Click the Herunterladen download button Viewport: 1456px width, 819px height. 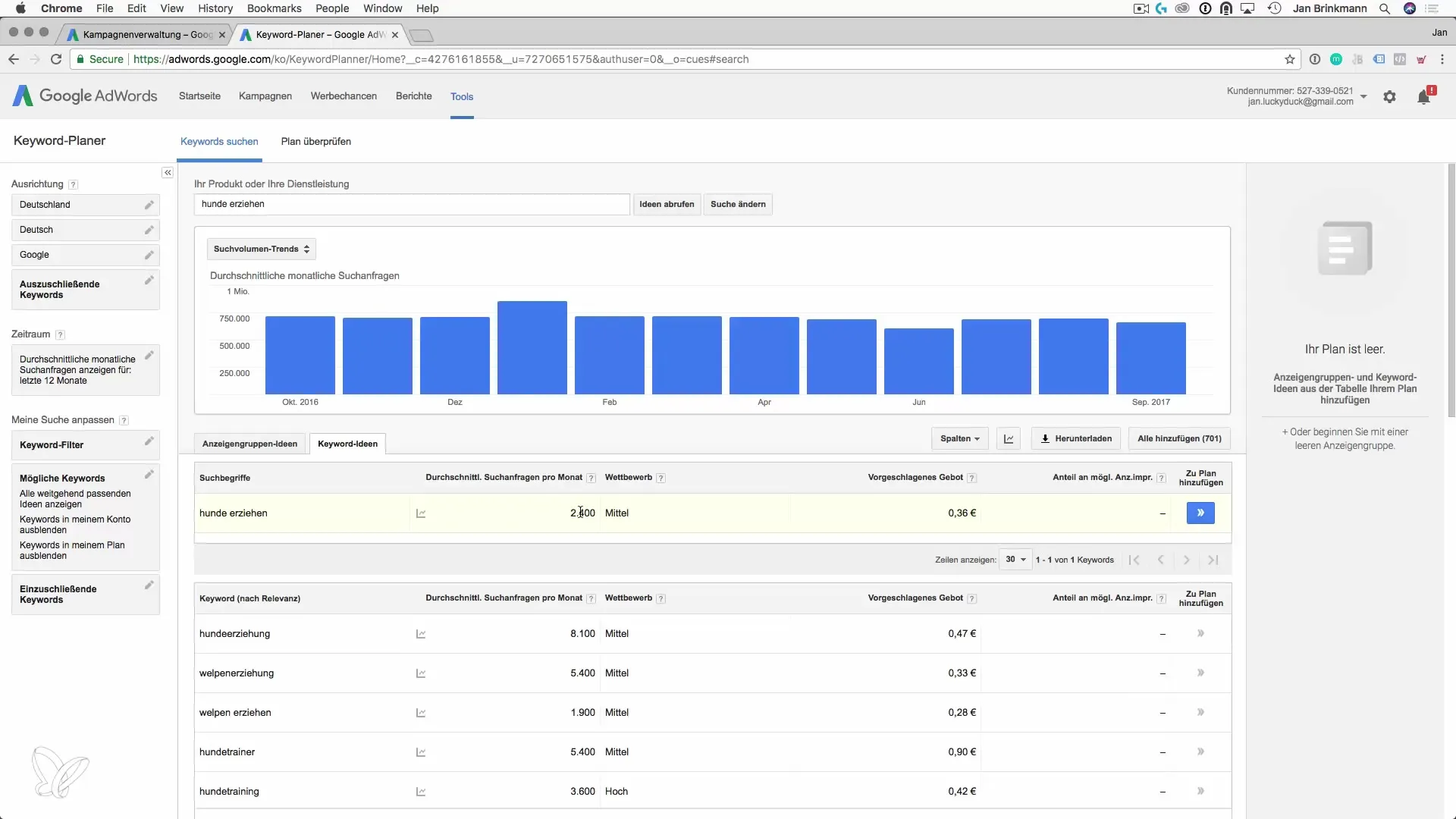point(1075,438)
